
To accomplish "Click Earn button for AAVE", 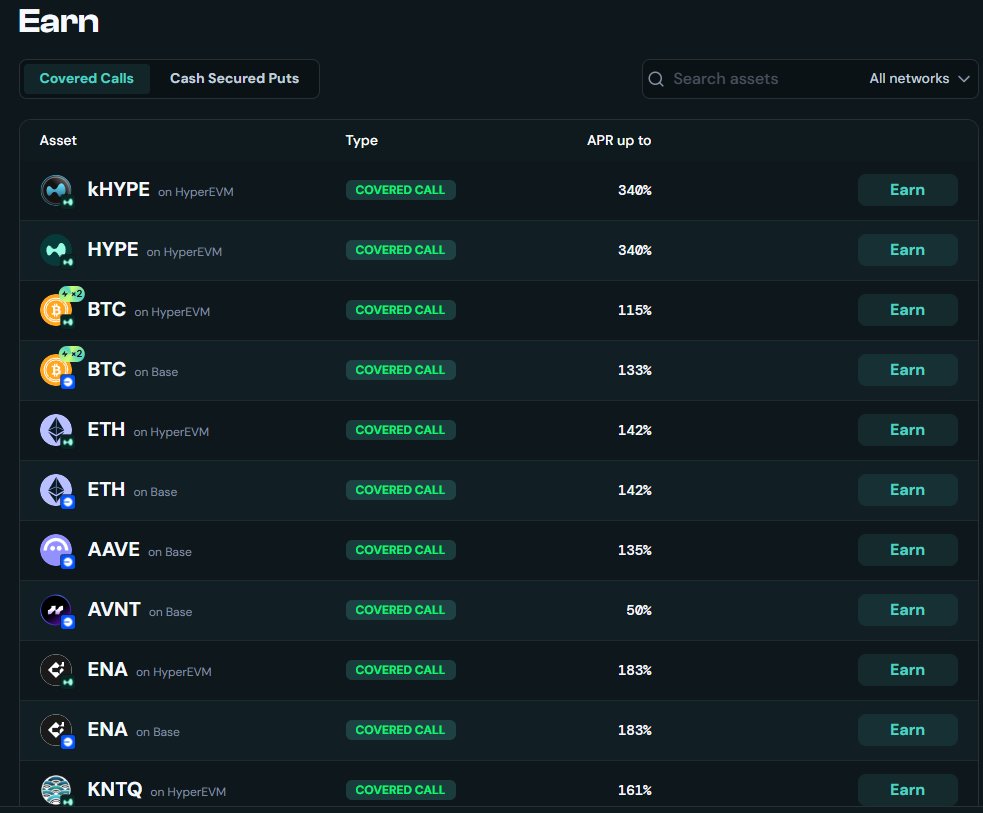I will [x=907, y=550].
